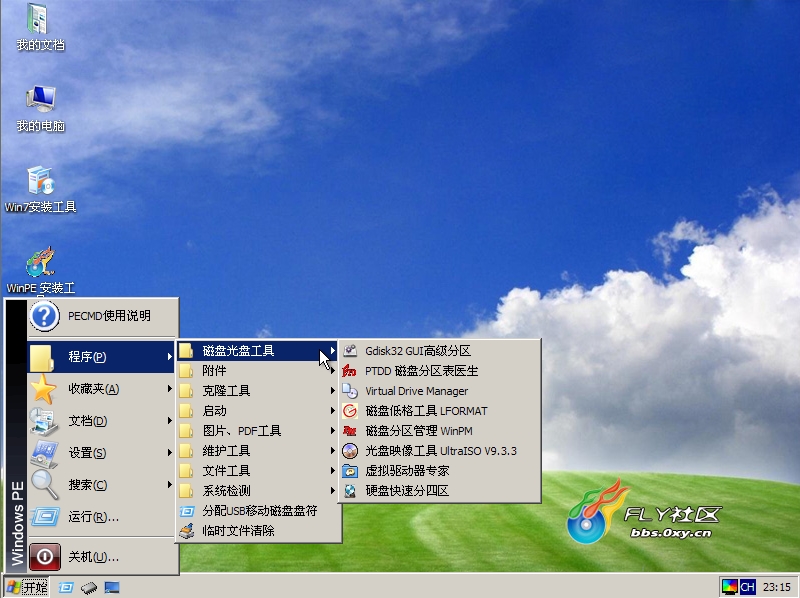The image size is (800, 598).
Task: Open the 磁盘光盘工具 menu entry
Action: point(257,351)
